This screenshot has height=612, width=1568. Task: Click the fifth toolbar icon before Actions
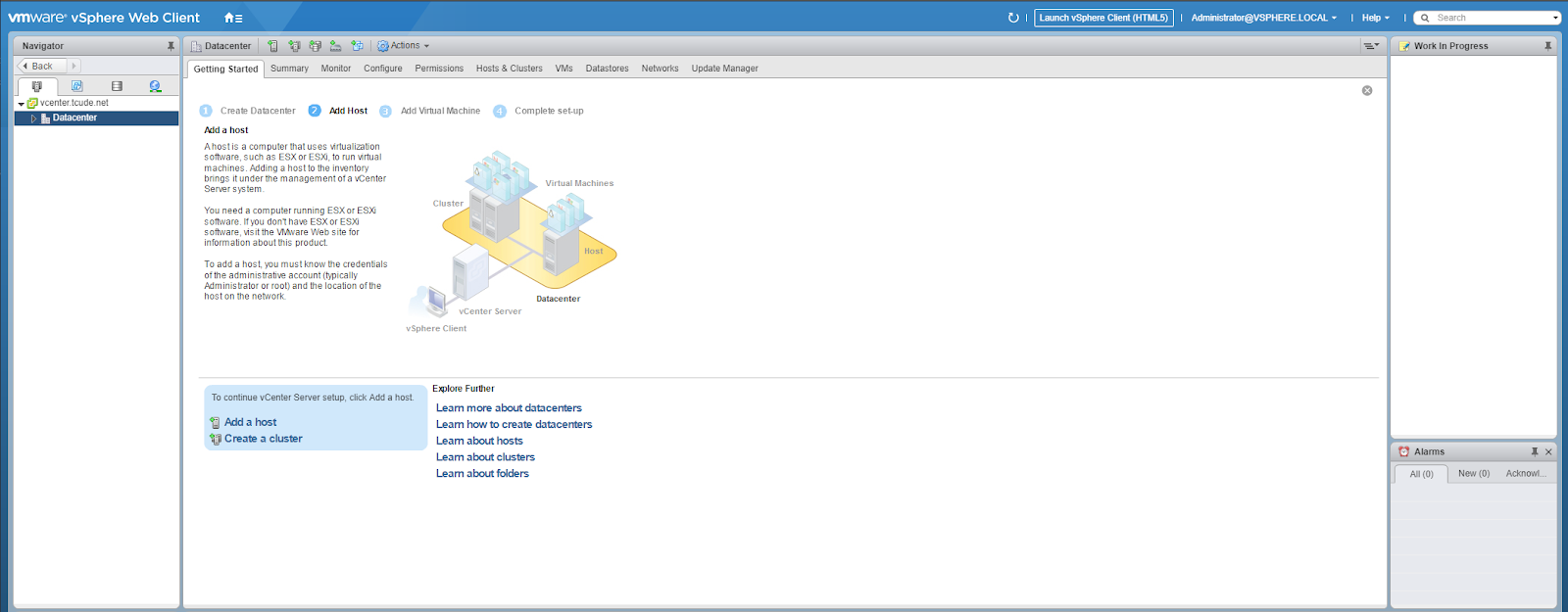[357, 46]
